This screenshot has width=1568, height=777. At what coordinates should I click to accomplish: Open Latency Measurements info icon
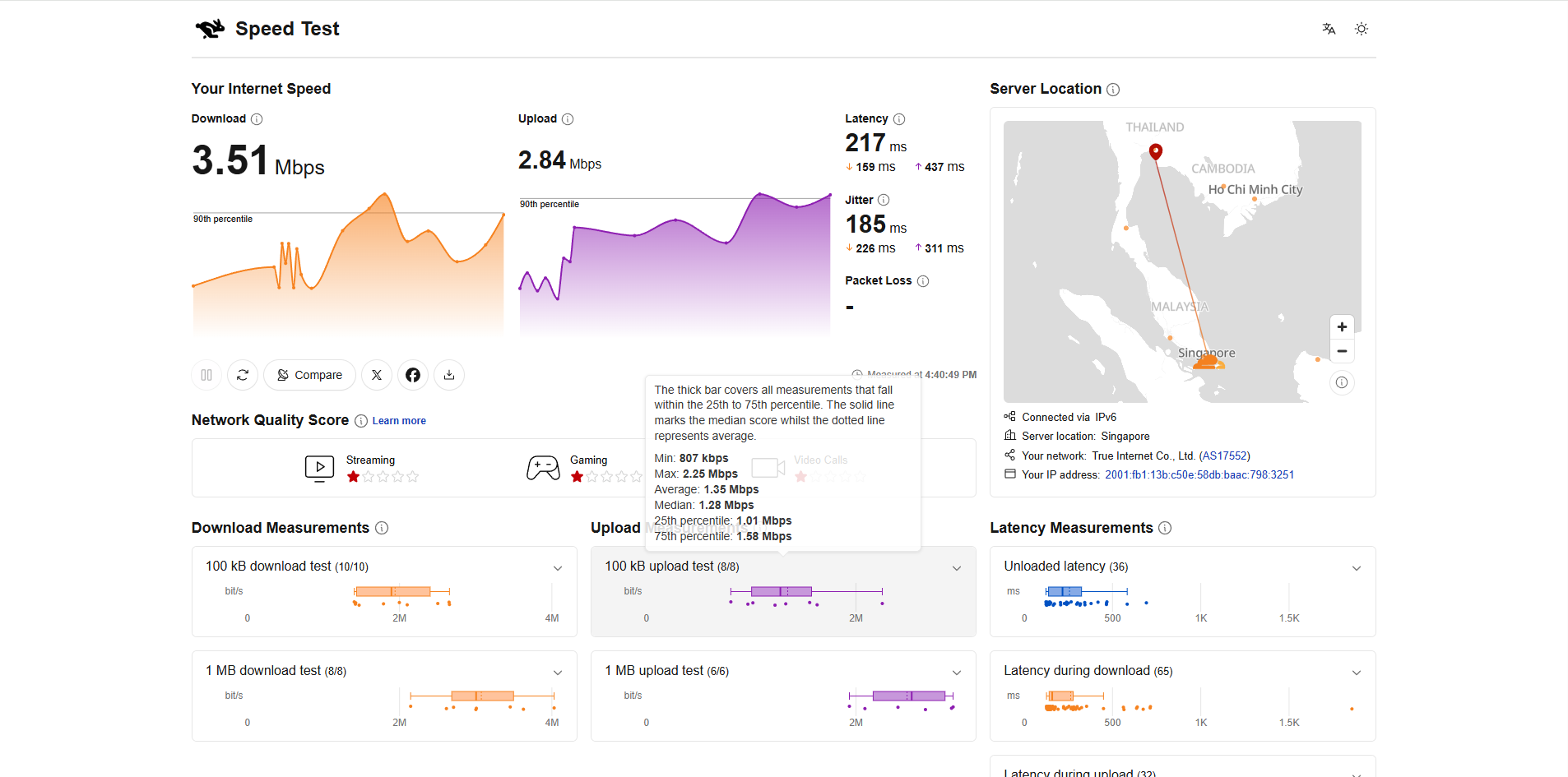pos(1165,528)
